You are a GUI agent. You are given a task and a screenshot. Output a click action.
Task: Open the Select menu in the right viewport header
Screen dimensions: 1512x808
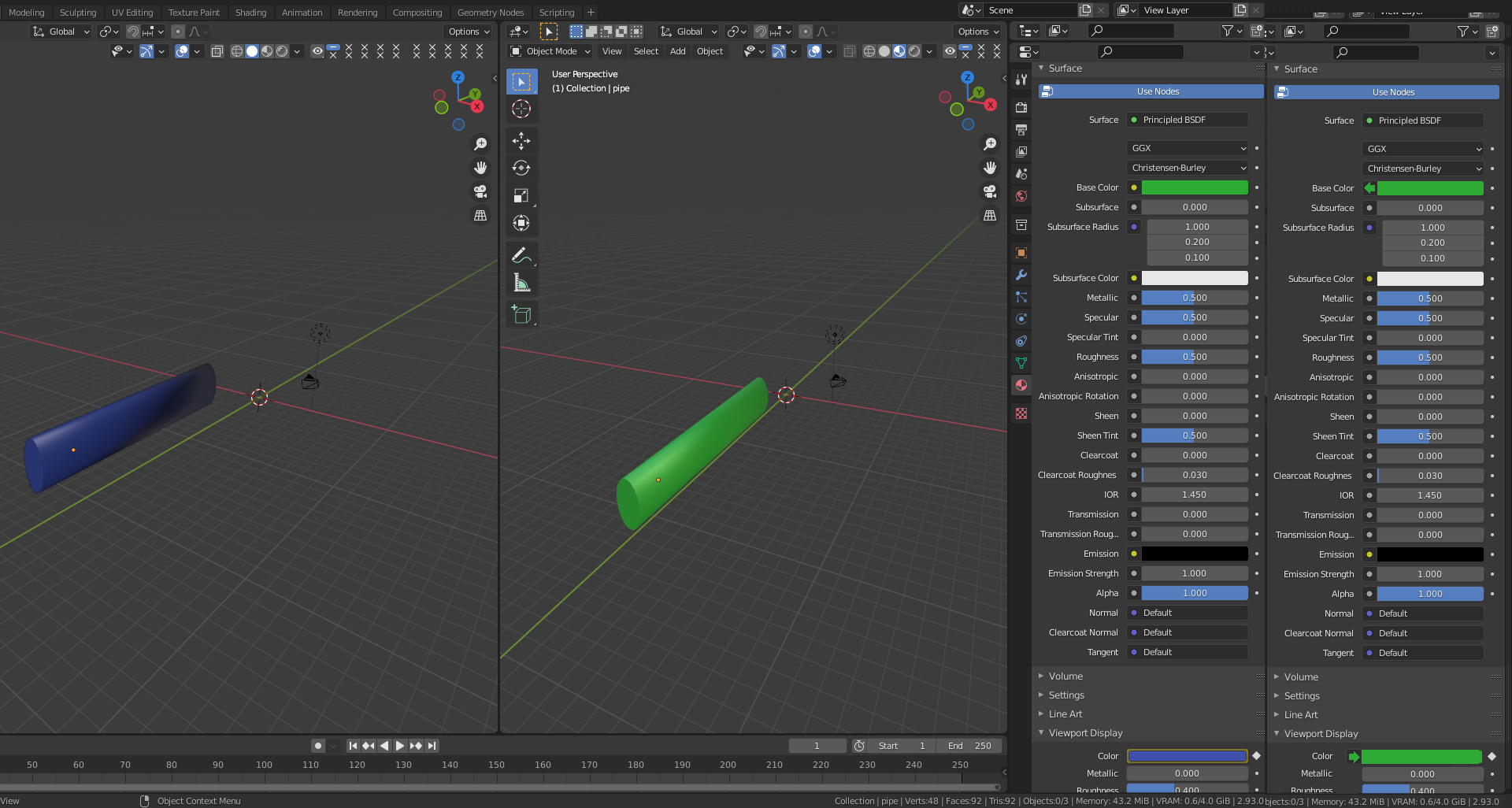(x=646, y=51)
